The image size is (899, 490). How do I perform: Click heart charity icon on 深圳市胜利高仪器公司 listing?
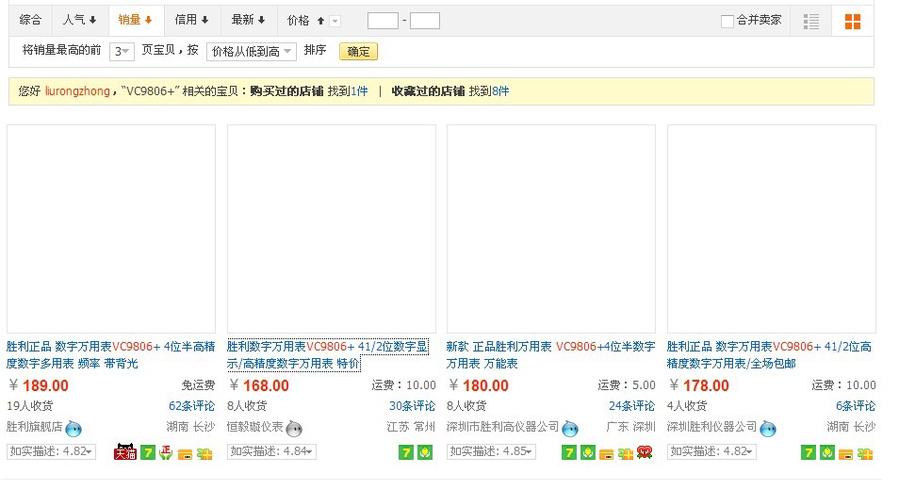[645, 453]
